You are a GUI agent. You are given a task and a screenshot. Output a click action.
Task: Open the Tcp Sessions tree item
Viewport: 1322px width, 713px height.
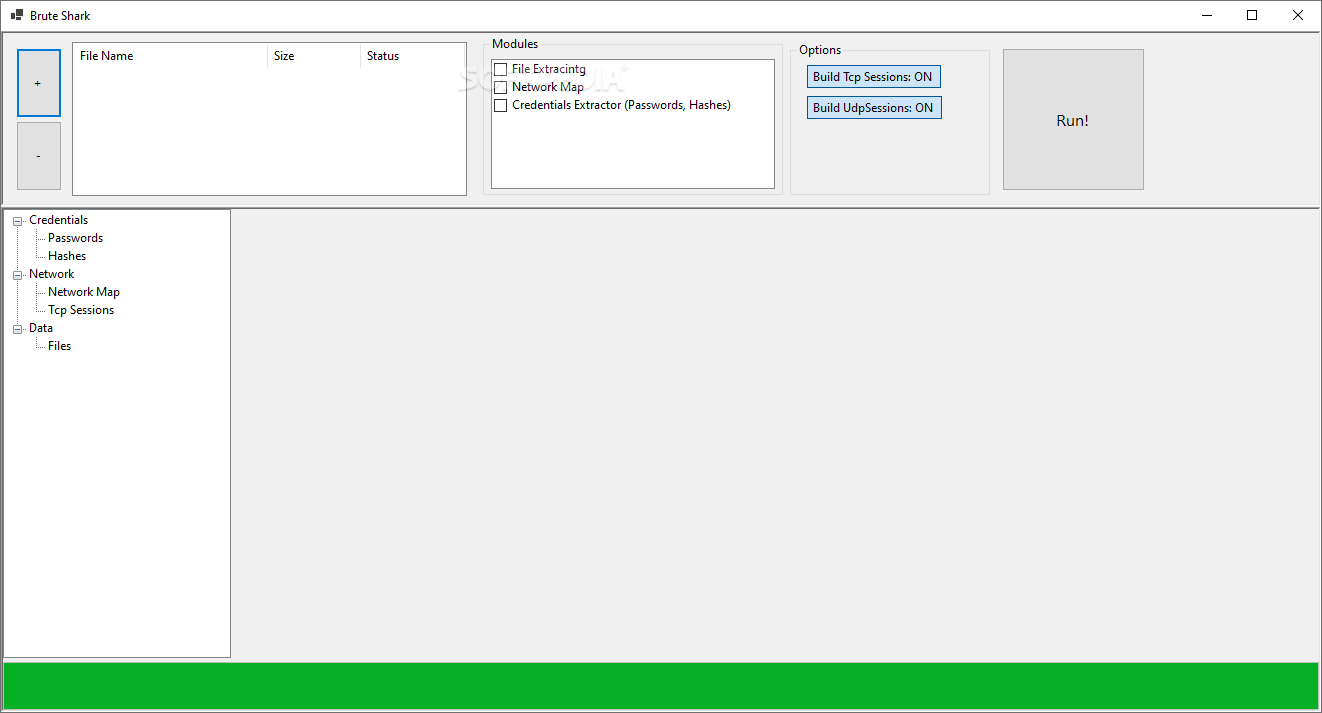(x=81, y=310)
